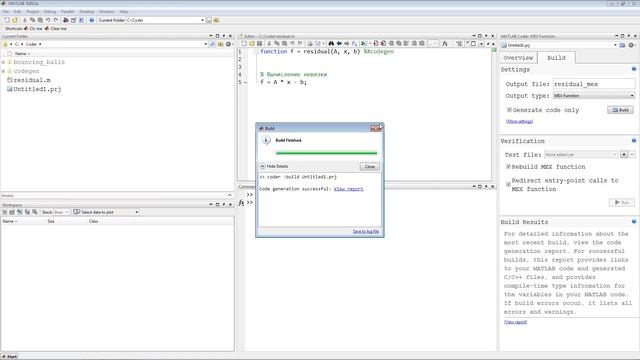
Task: Click Open file icon in main toolbar
Action: tap(15, 20)
